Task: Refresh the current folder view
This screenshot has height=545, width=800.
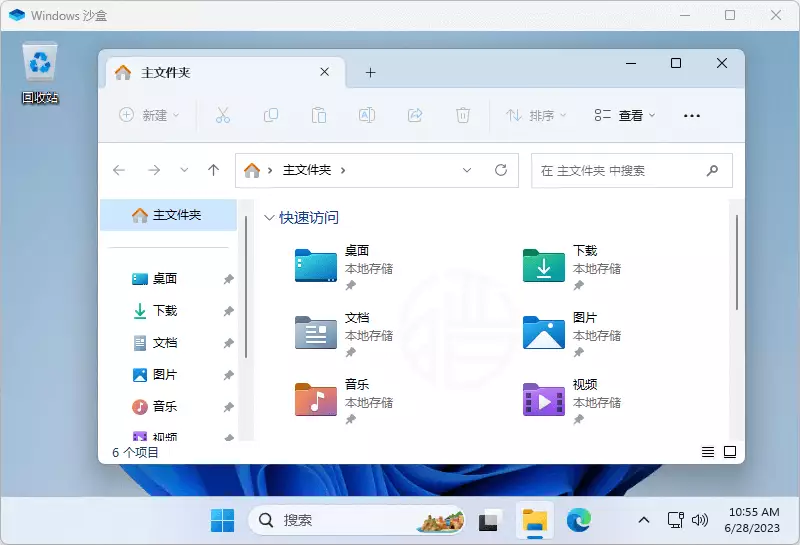Action: pos(501,170)
